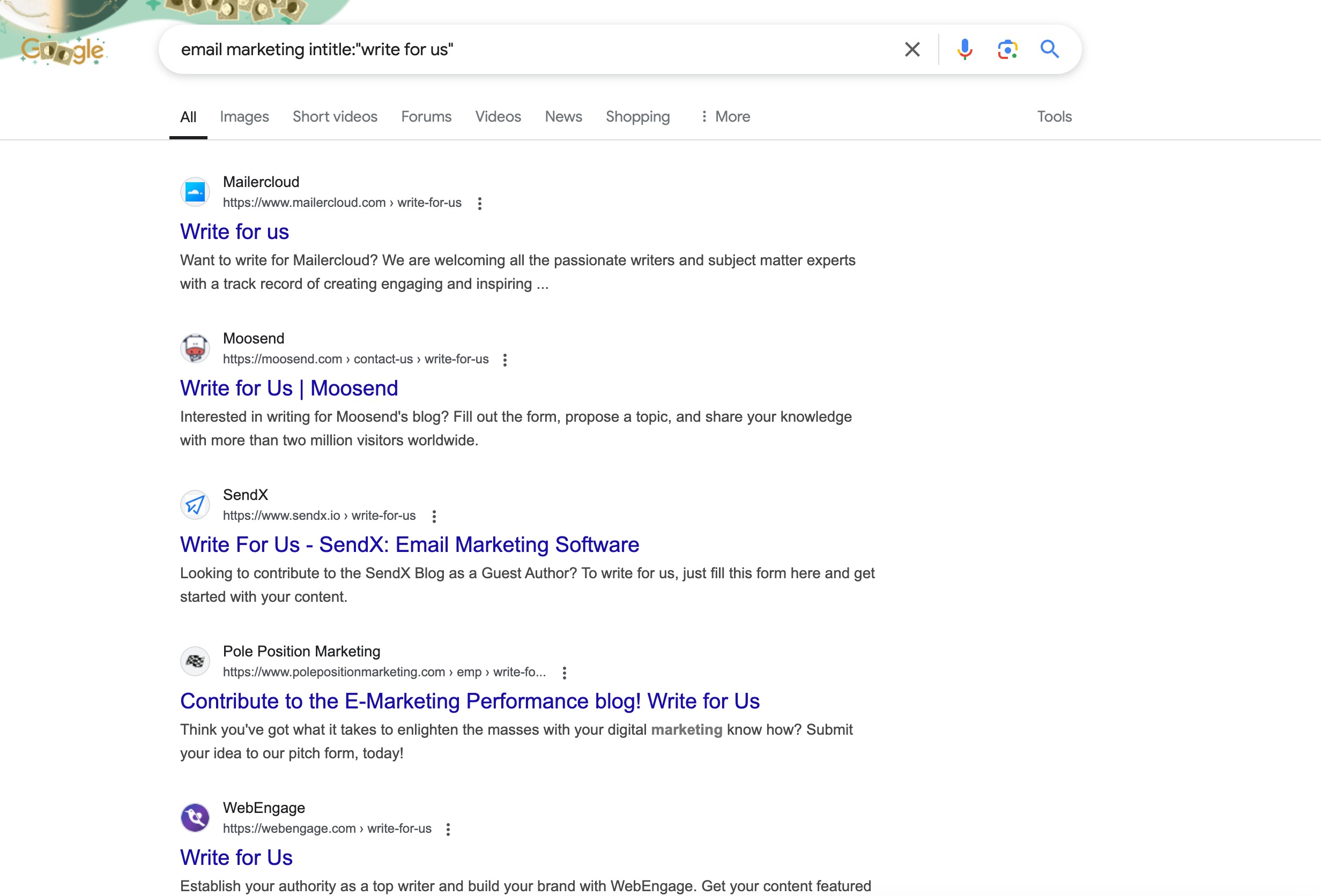Clear the search query with the X icon
Screen dimensions: 1321x896
pos(912,49)
